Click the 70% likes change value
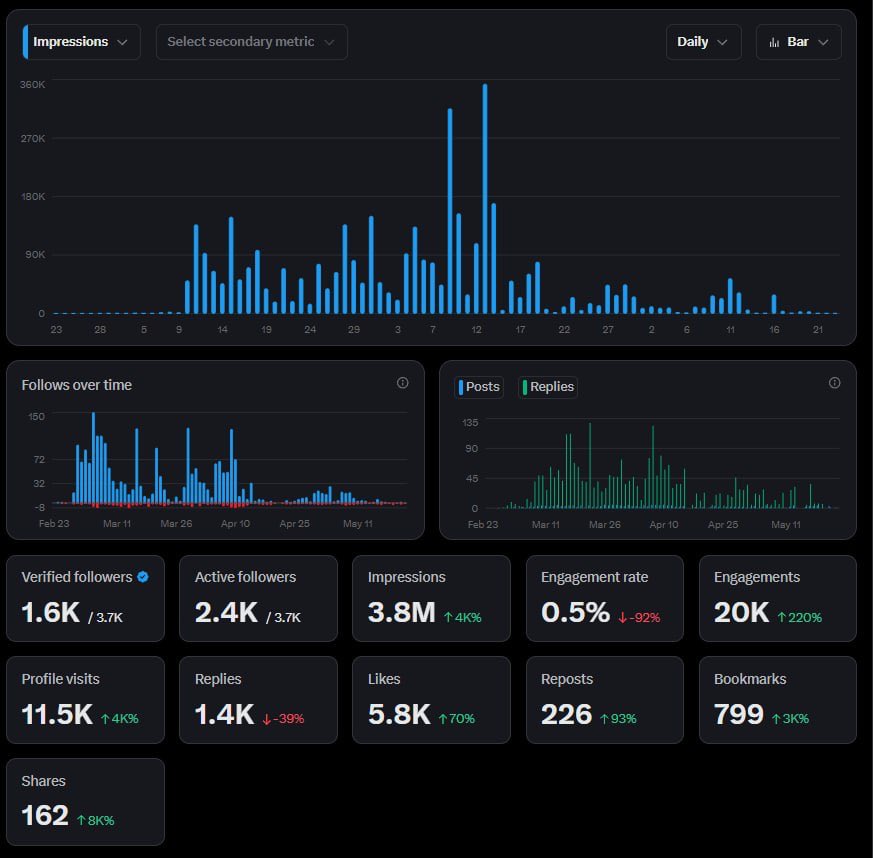Screen dimensions: 873x858 coord(457,719)
